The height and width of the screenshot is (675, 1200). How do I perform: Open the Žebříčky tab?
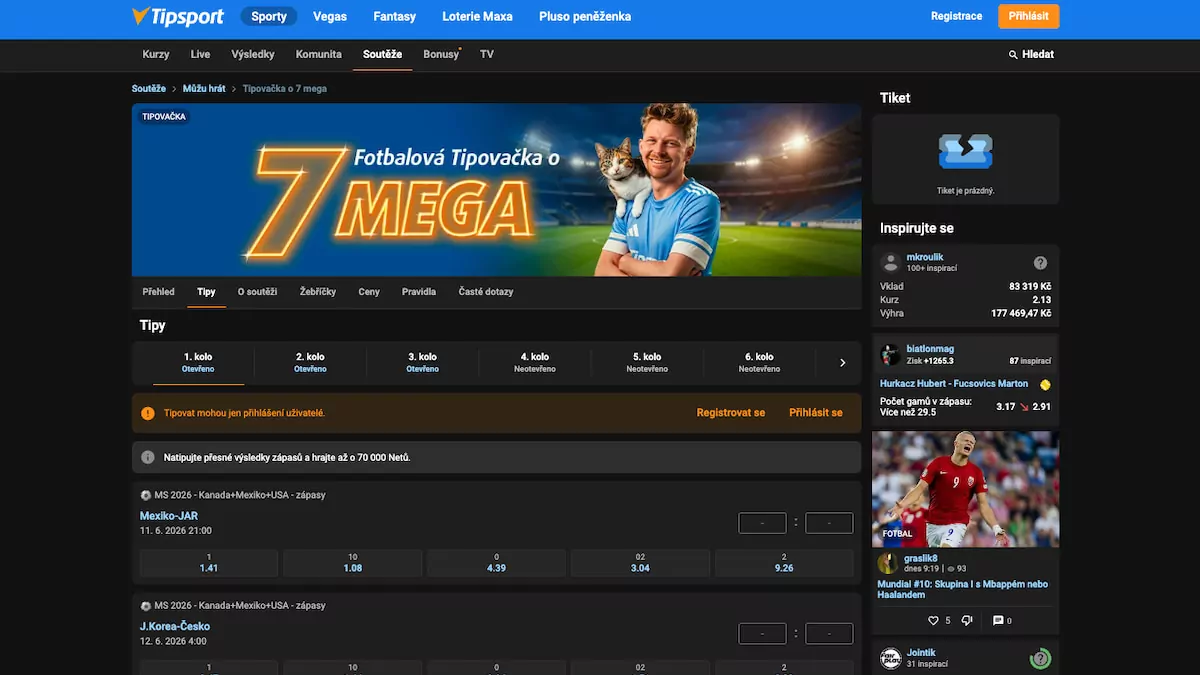click(318, 292)
